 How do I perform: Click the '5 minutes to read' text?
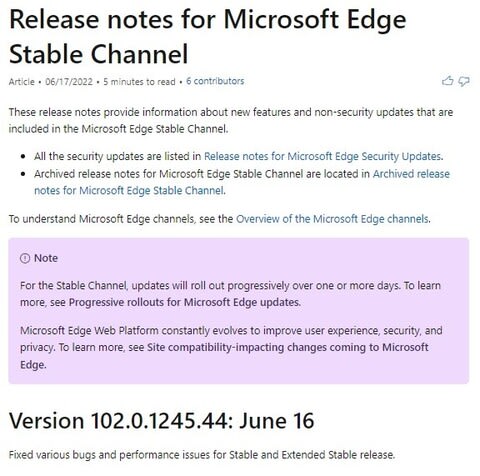[x=139, y=81]
